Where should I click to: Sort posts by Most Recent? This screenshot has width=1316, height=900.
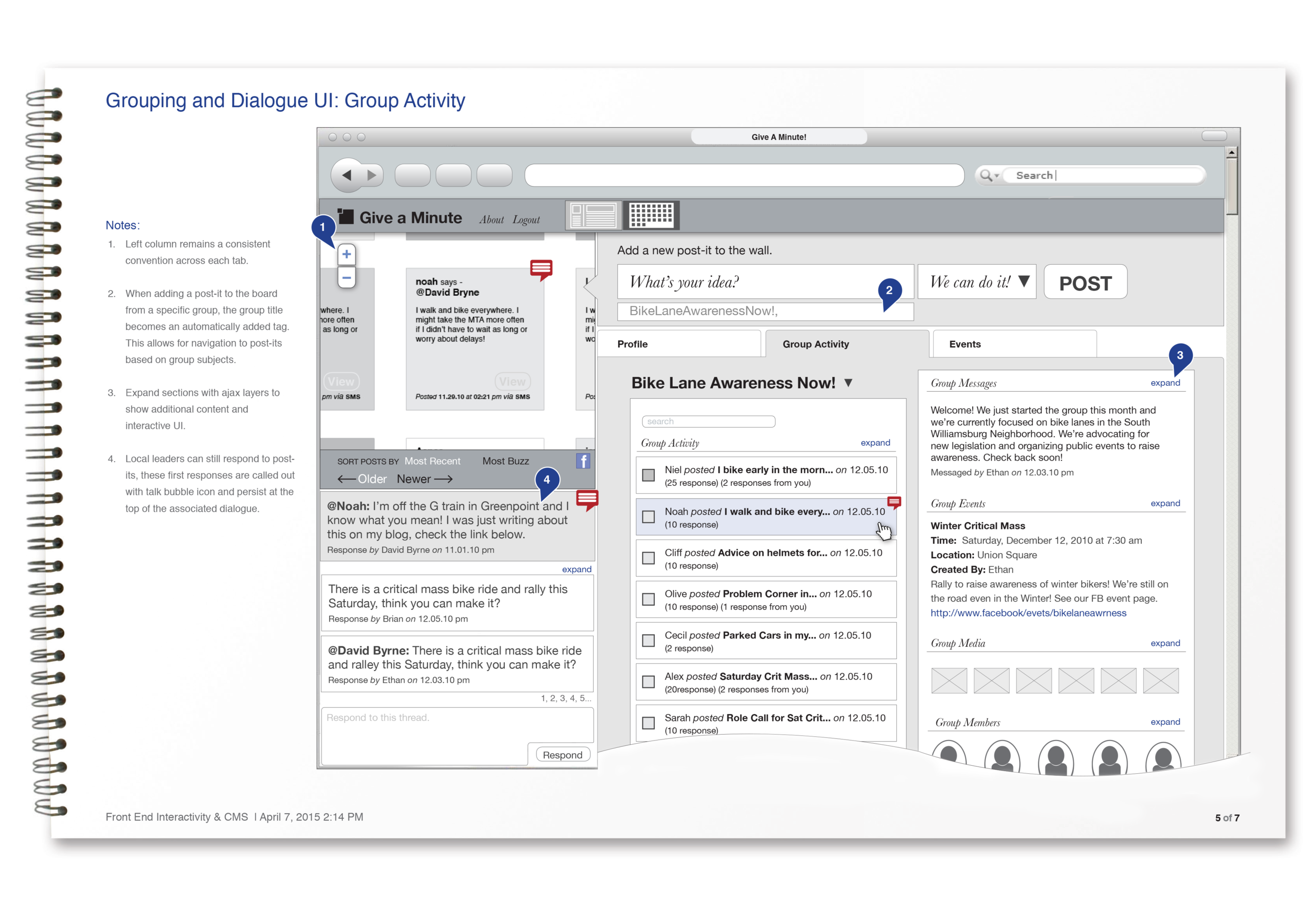(432, 462)
